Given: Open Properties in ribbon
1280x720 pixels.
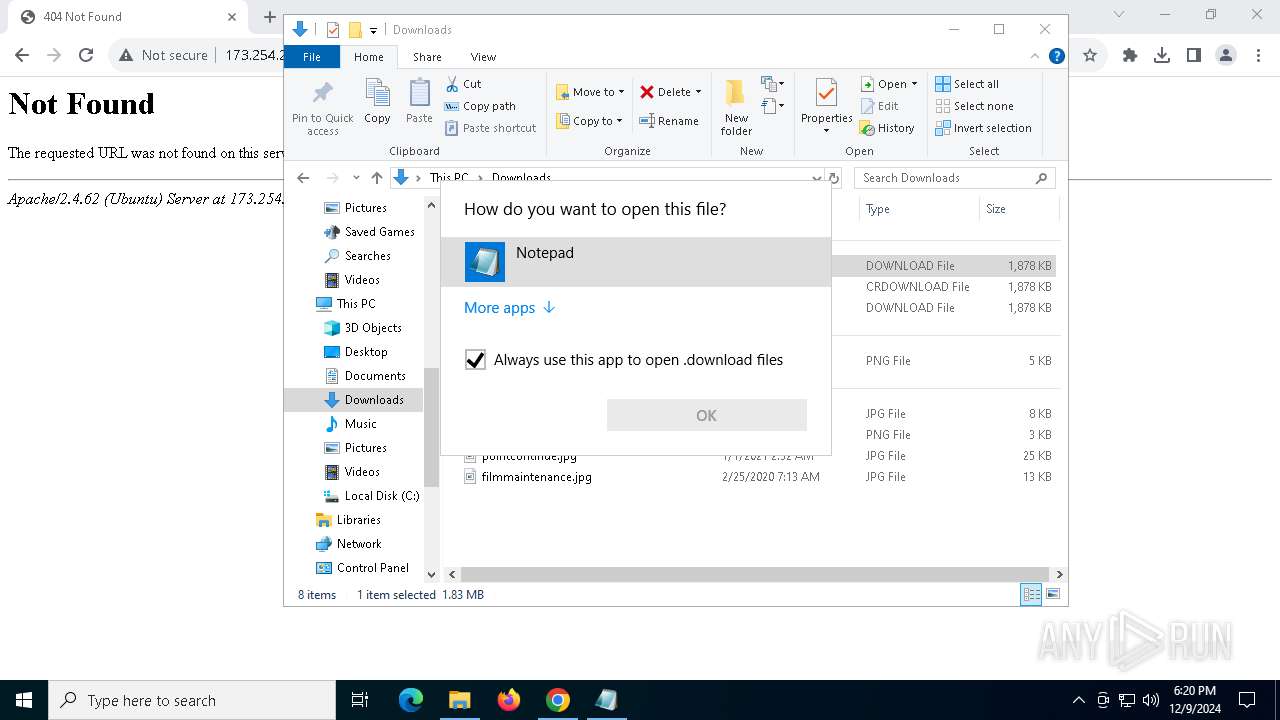Looking at the screenshot, I should pyautogui.click(x=826, y=106).
